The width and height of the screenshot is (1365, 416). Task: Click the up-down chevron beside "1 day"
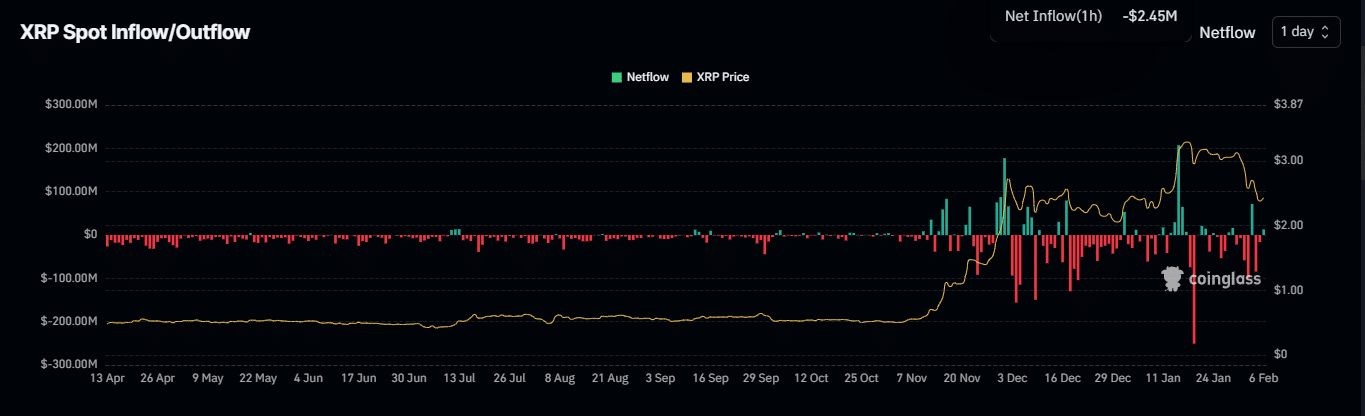click(1325, 32)
